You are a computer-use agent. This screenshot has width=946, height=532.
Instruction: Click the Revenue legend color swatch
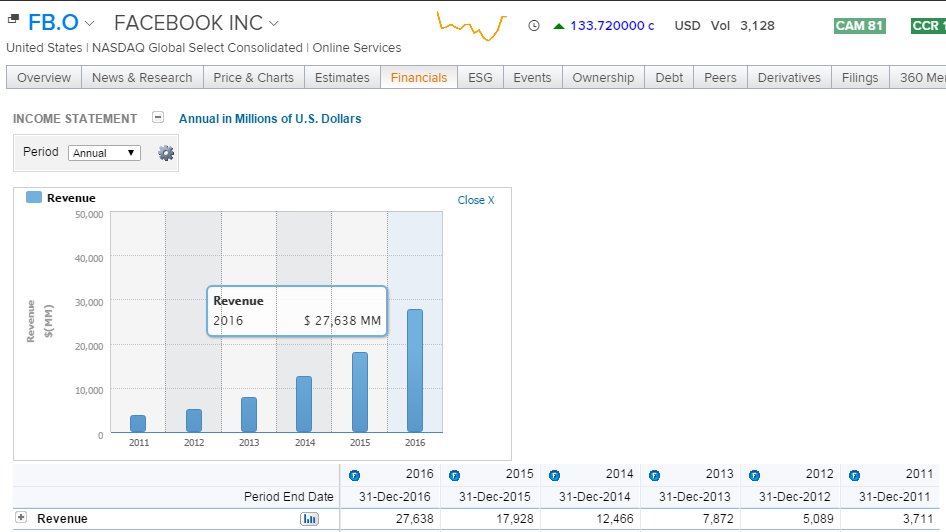pos(34,197)
